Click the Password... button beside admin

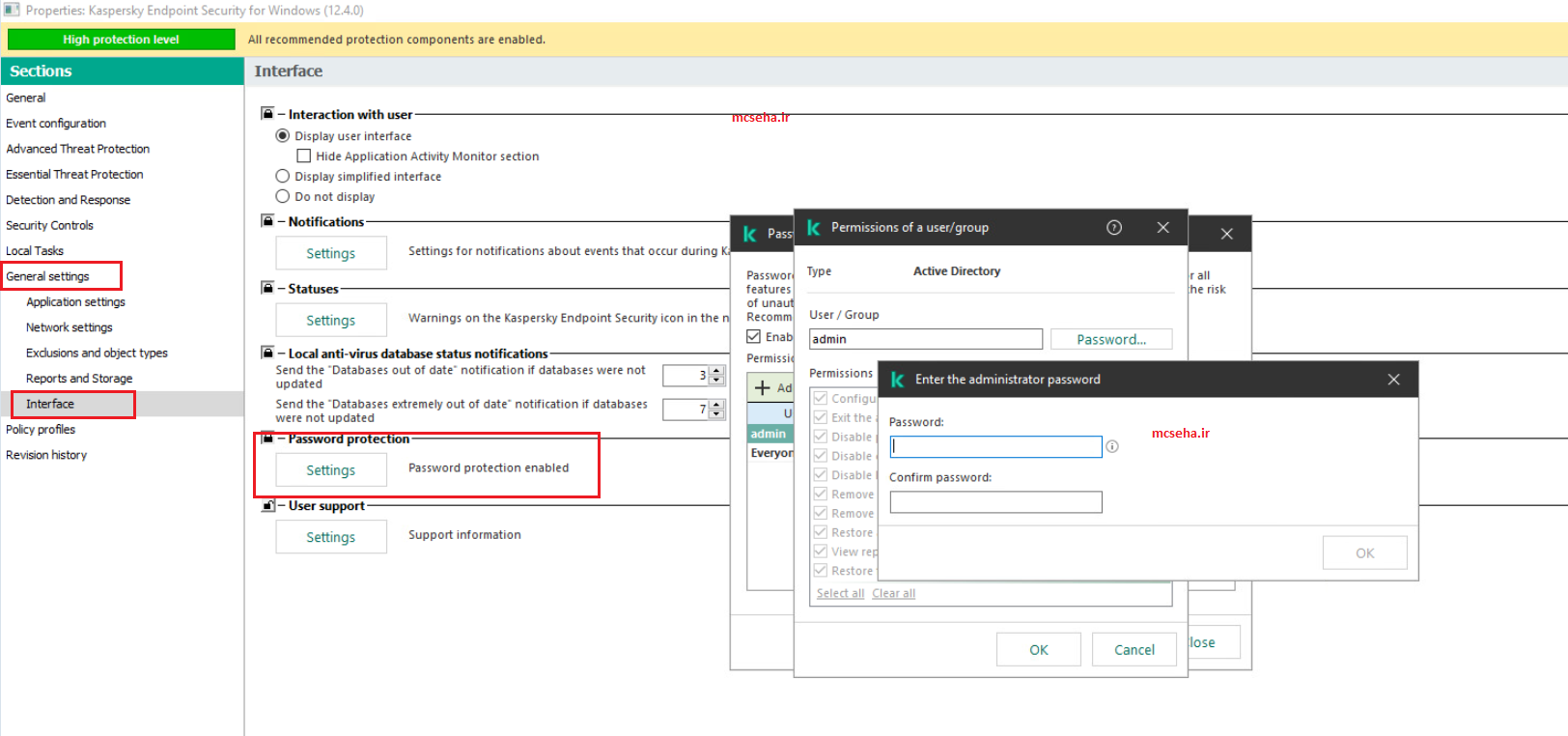click(1111, 339)
